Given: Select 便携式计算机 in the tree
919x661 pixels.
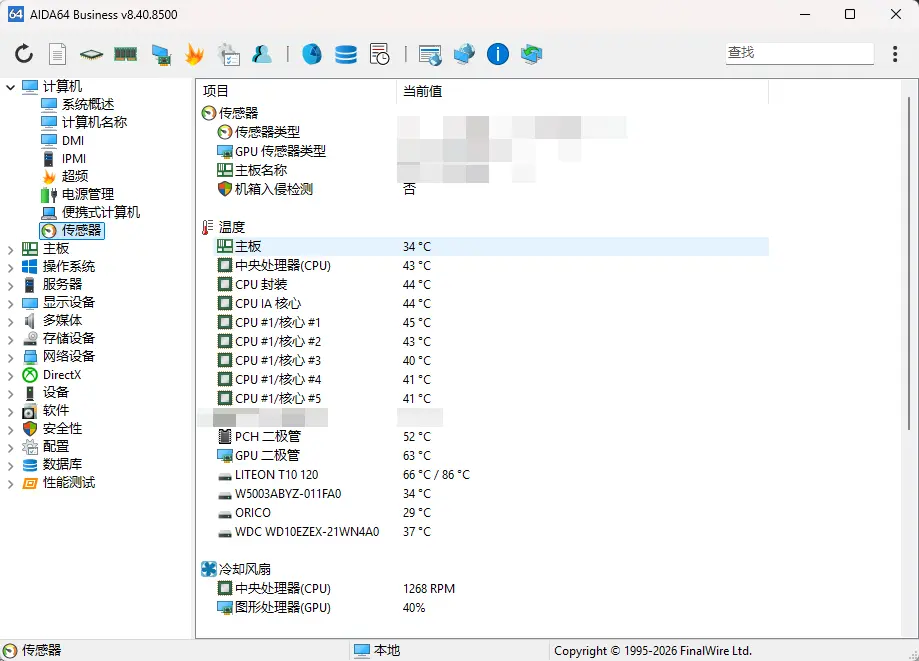Looking at the screenshot, I should [101, 212].
